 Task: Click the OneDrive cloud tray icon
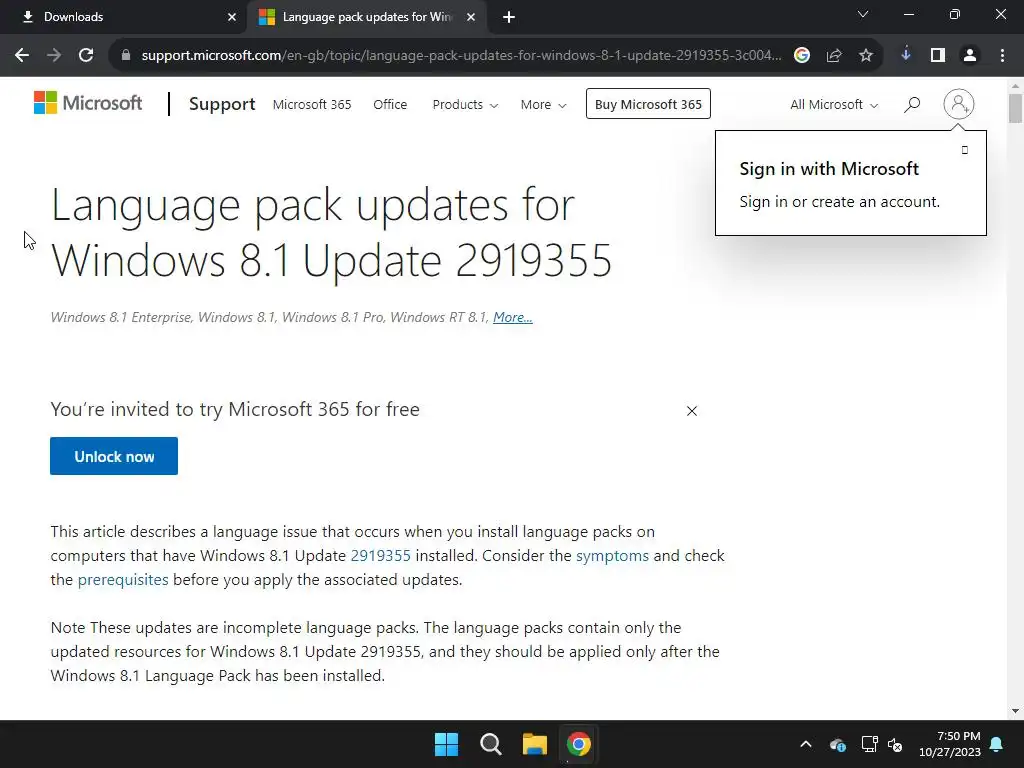point(838,744)
